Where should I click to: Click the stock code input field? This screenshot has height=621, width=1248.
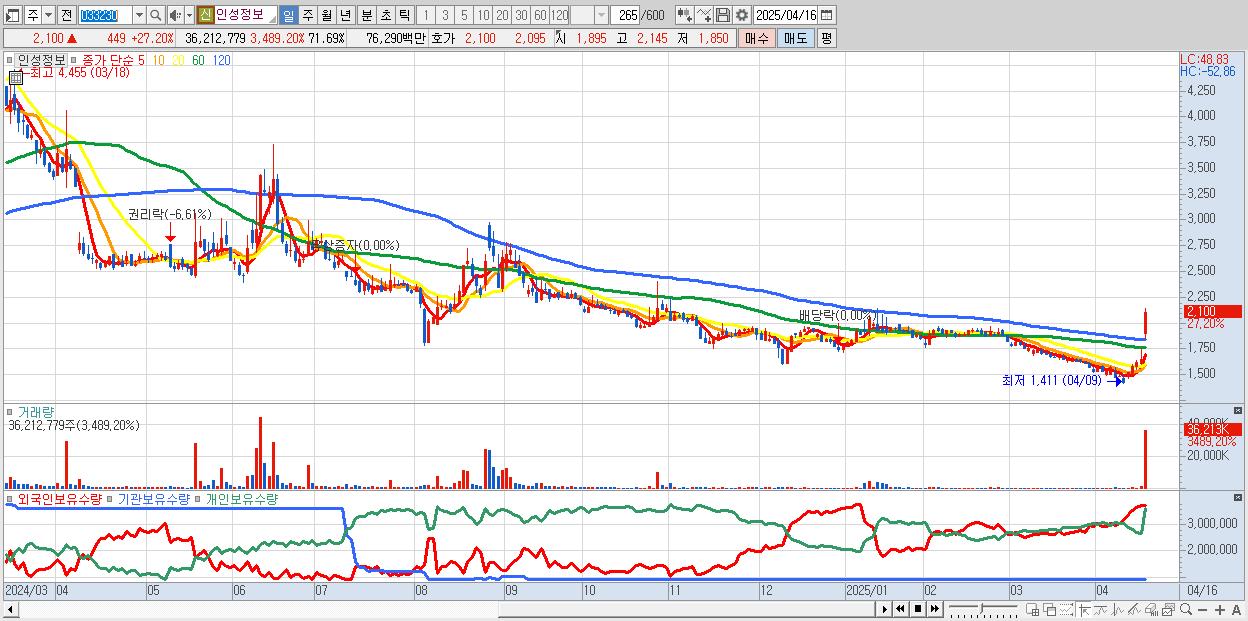[x=104, y=15]
